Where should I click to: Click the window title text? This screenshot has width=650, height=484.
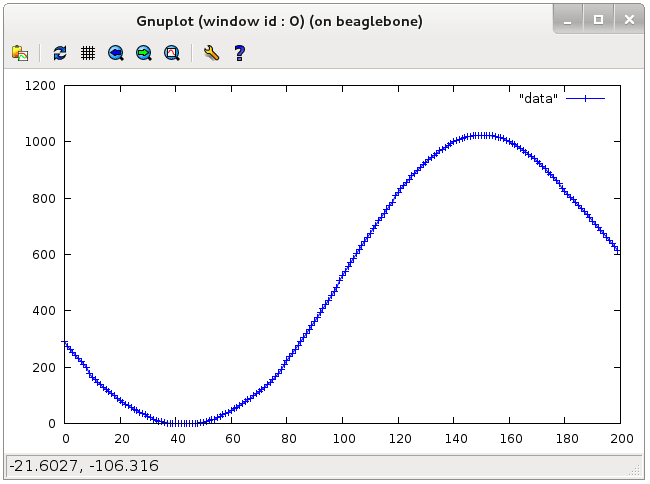point(279,21)
